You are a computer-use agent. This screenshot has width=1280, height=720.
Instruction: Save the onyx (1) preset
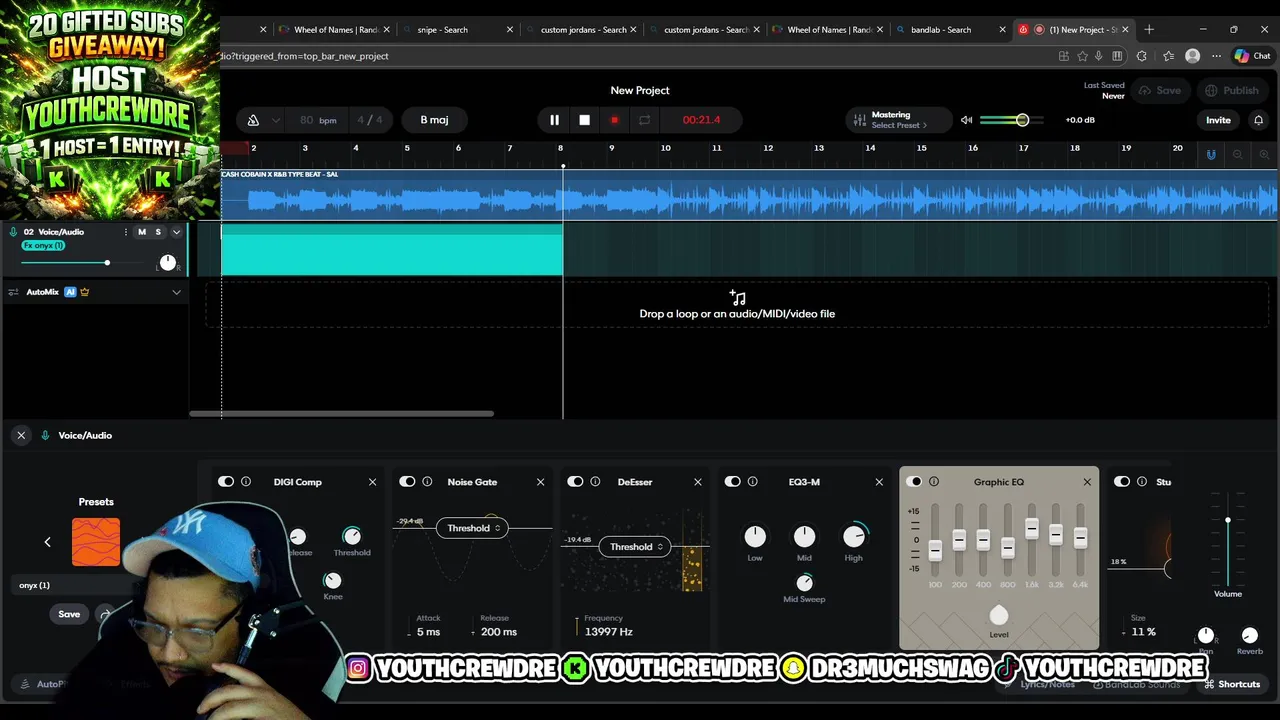69,614
